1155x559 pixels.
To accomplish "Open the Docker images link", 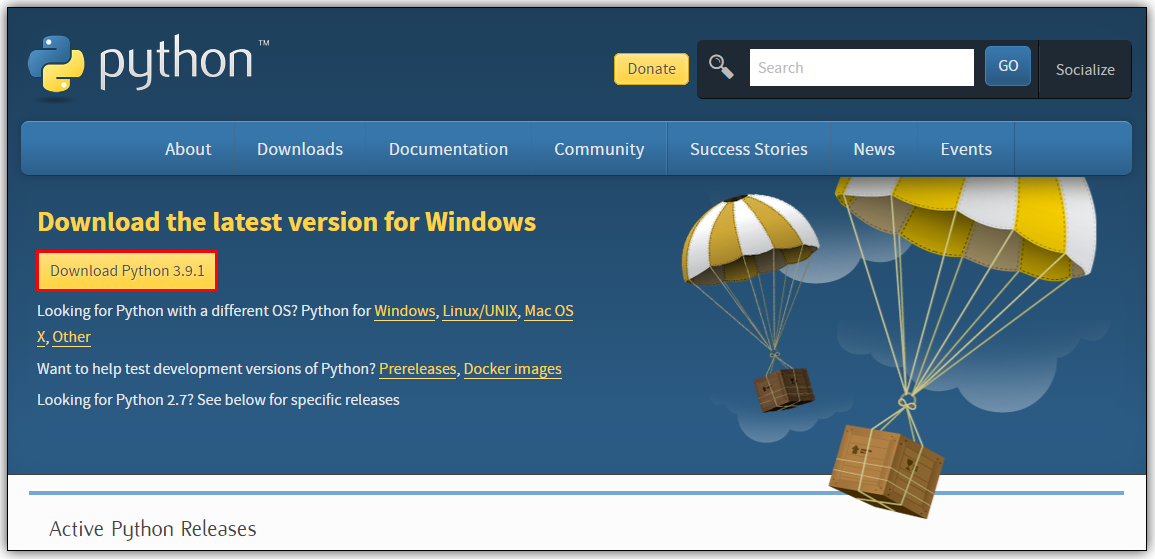I will tap(513, 369).
